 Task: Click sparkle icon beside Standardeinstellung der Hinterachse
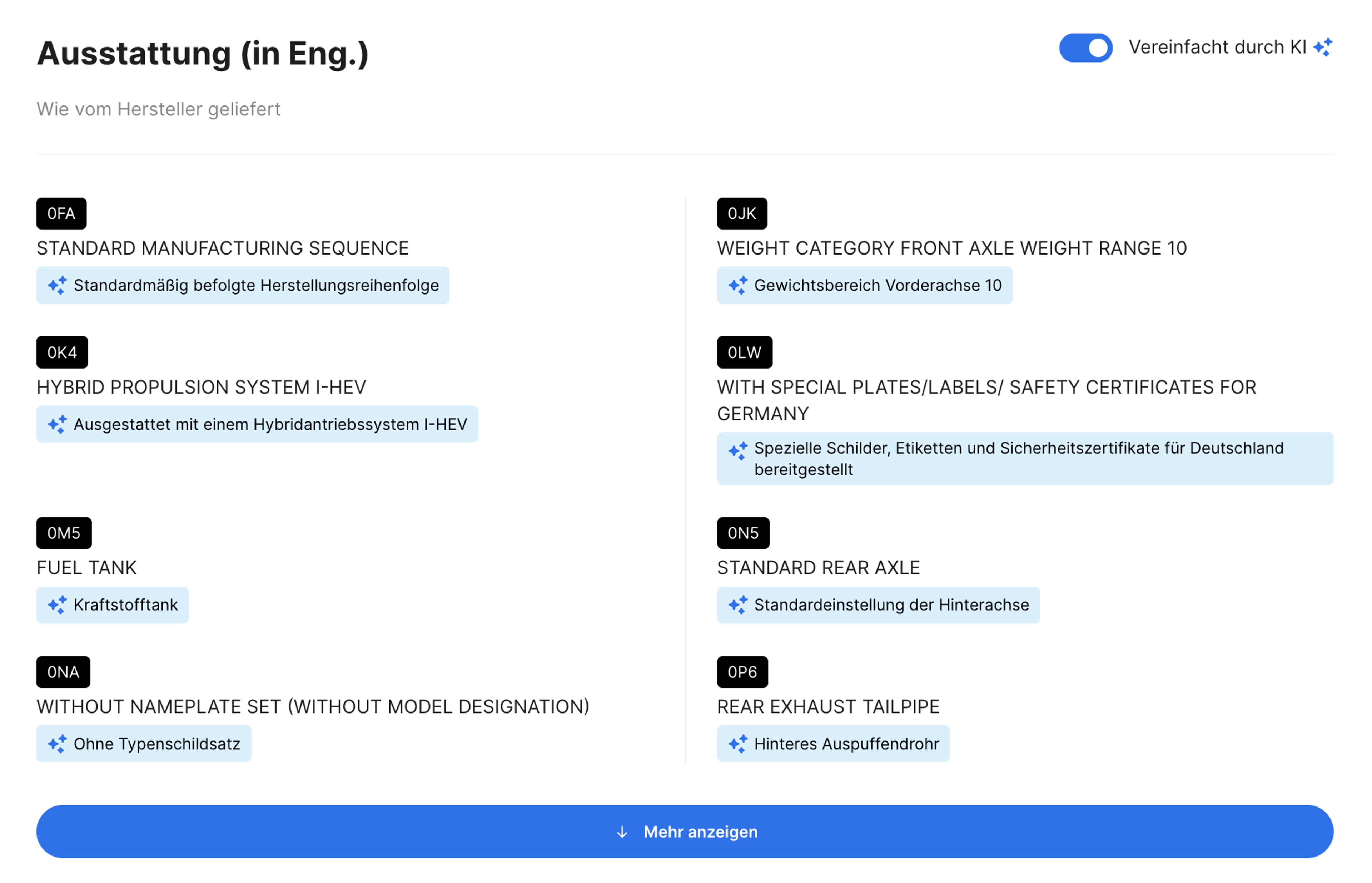coord(737,605)
